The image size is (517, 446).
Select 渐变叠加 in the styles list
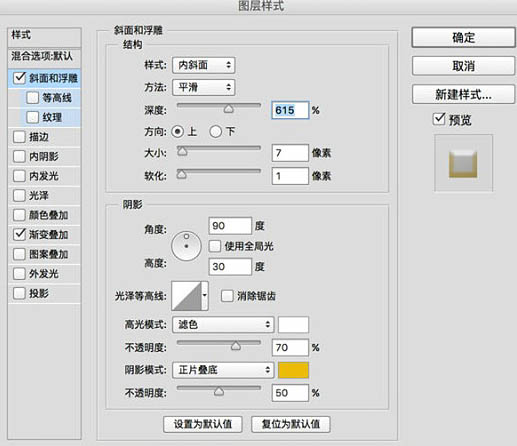[44, 235]
